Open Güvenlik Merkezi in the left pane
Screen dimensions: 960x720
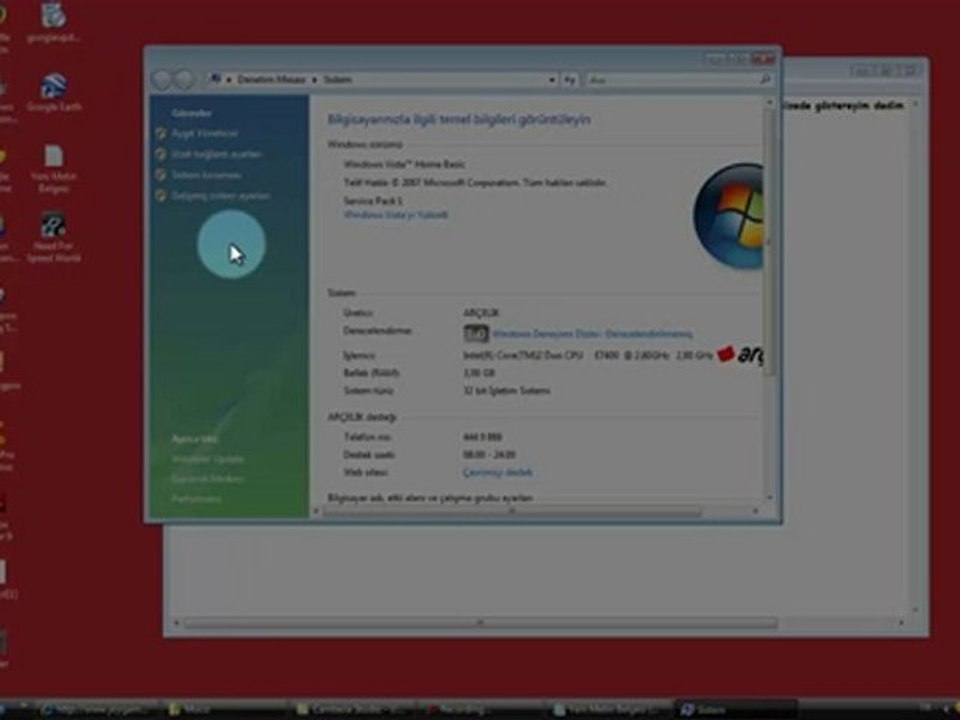click(208, 479)
